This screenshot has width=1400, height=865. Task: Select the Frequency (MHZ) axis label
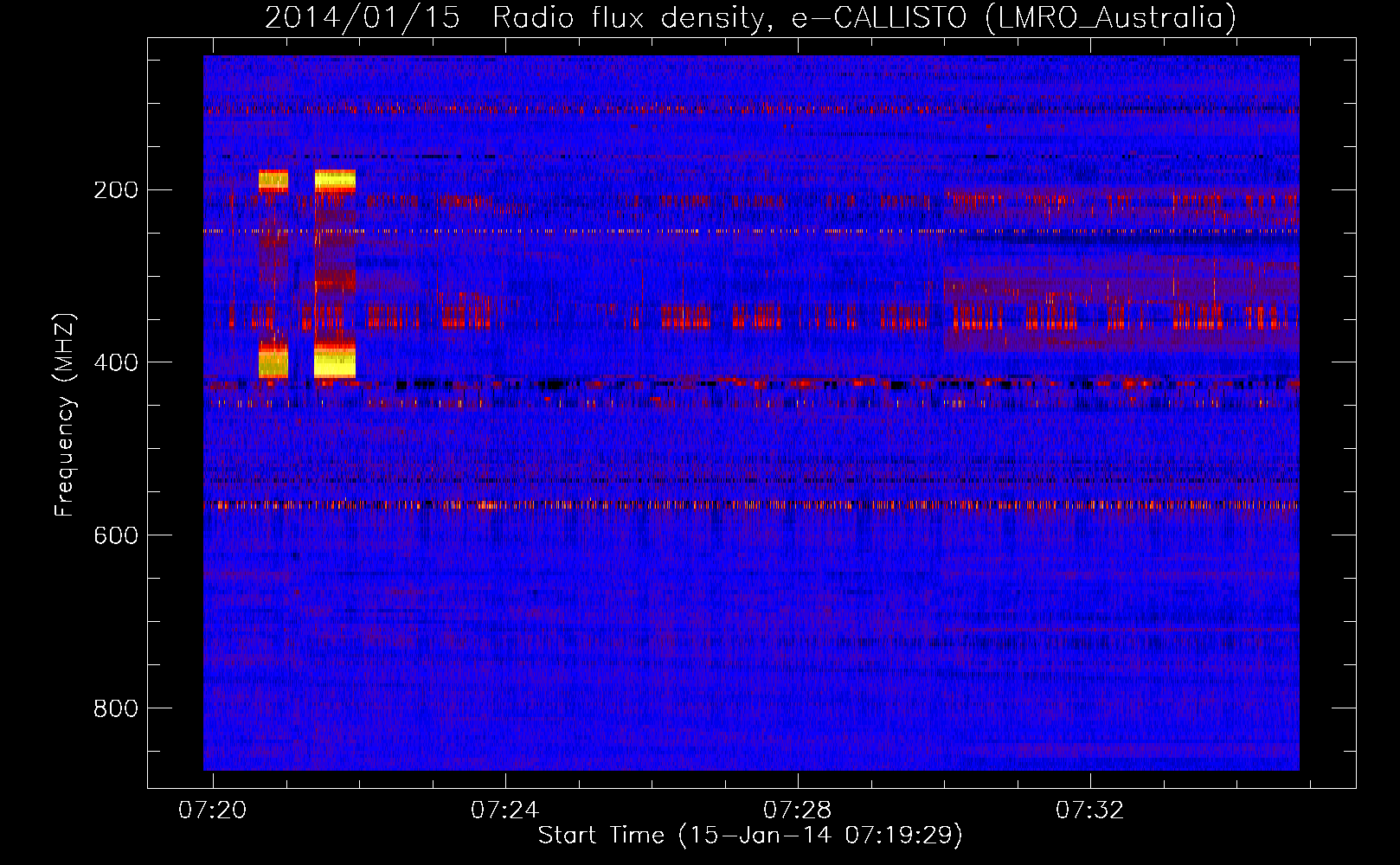pyautogui.click(x=65, y=415)
